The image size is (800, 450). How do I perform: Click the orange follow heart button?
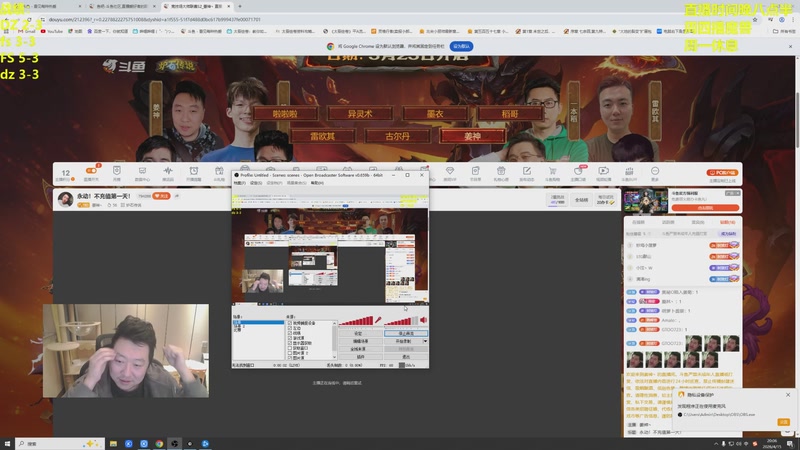point(161,196)
